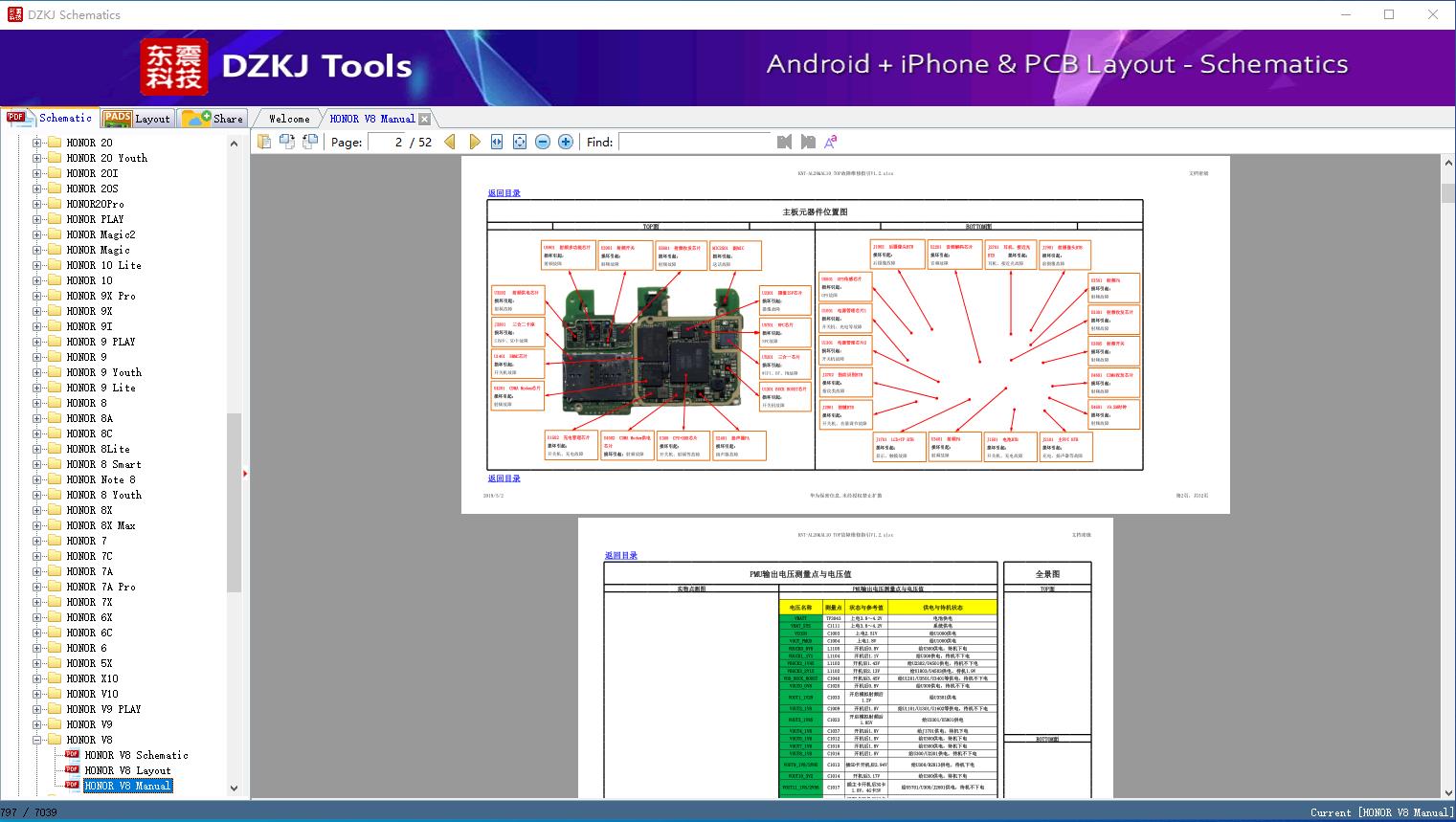Image resolution: width=1456 pixels, height=822 pixels.
Task: Click the PDF icon of HONOR V8 Schematic
Action: (72, 755)
